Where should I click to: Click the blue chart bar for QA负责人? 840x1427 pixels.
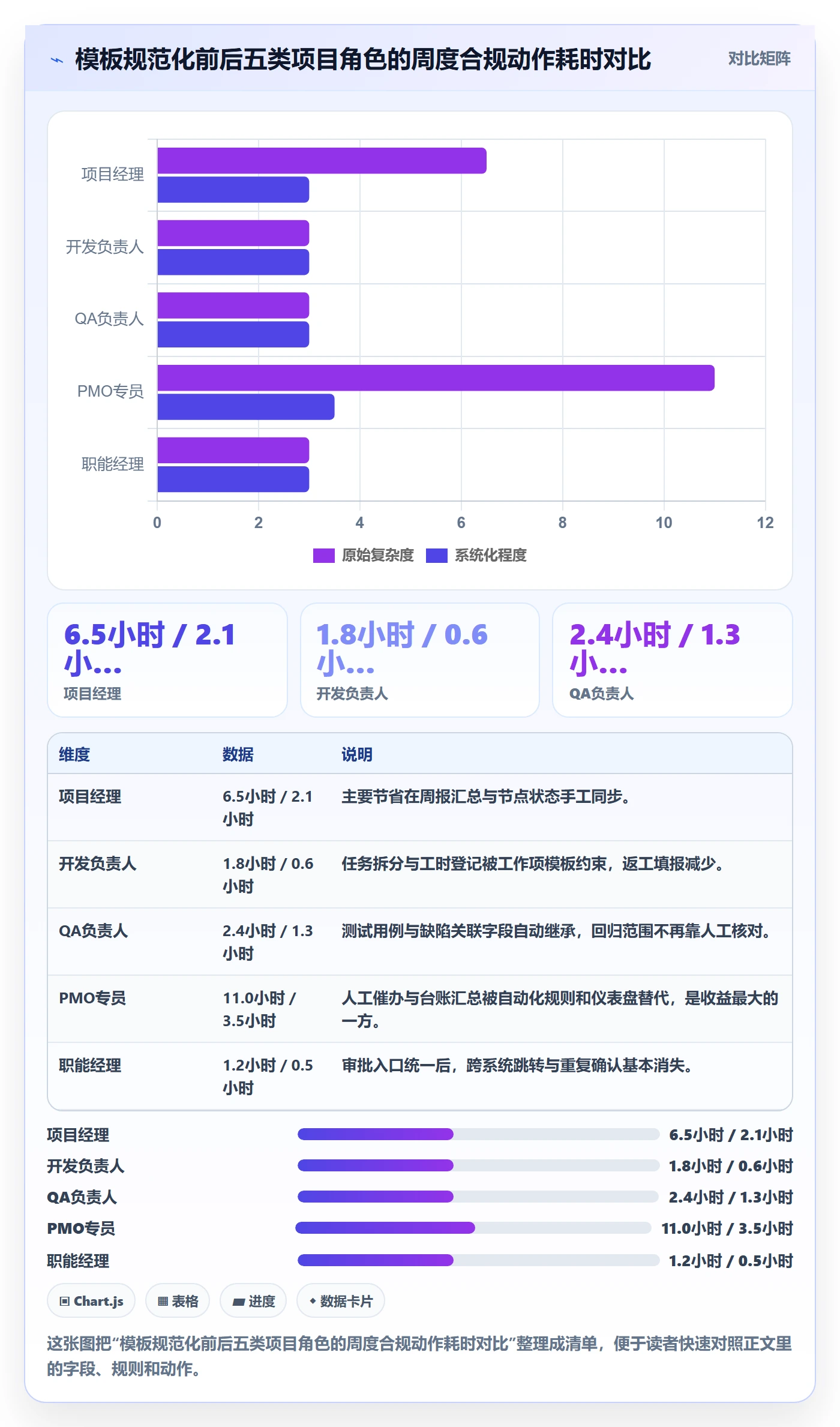pyautogui.click(x=233, y=334)
